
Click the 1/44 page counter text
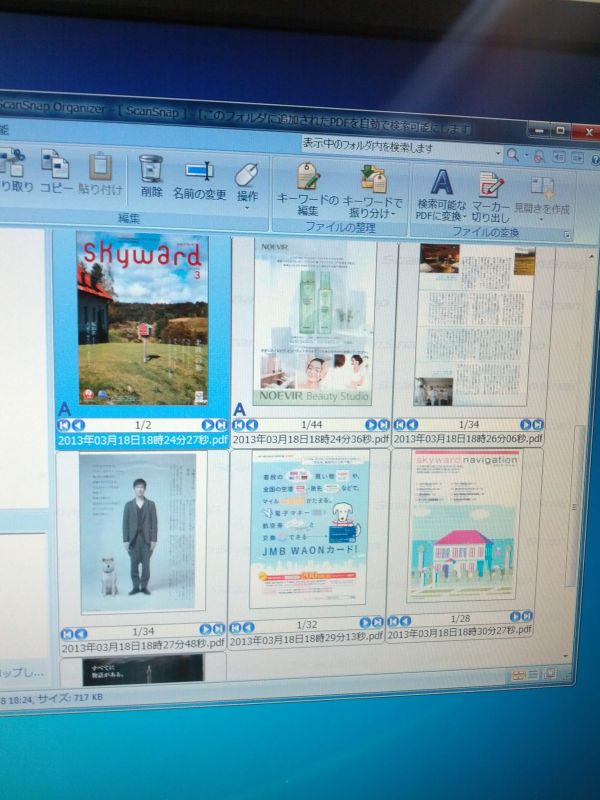click(x=311, y=424)
